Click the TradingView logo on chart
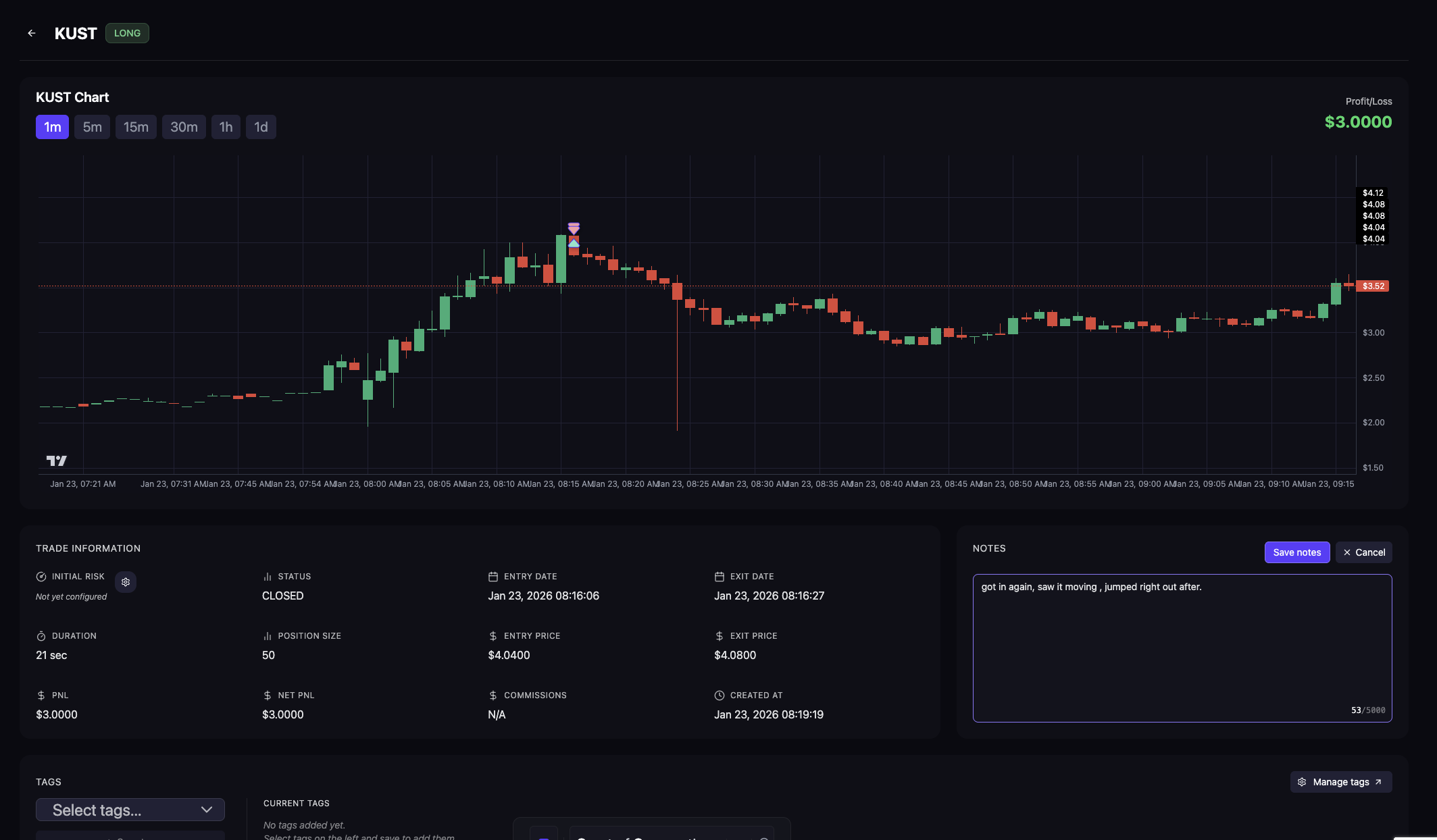The image size is (1437, 840). click(x=57, y=461)
